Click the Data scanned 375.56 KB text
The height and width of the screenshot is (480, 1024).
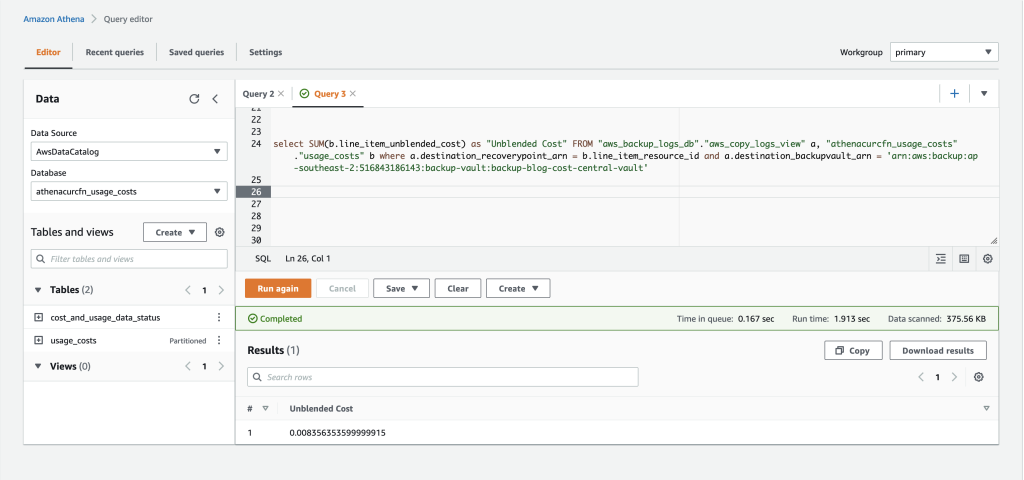(x=937, y=319)
